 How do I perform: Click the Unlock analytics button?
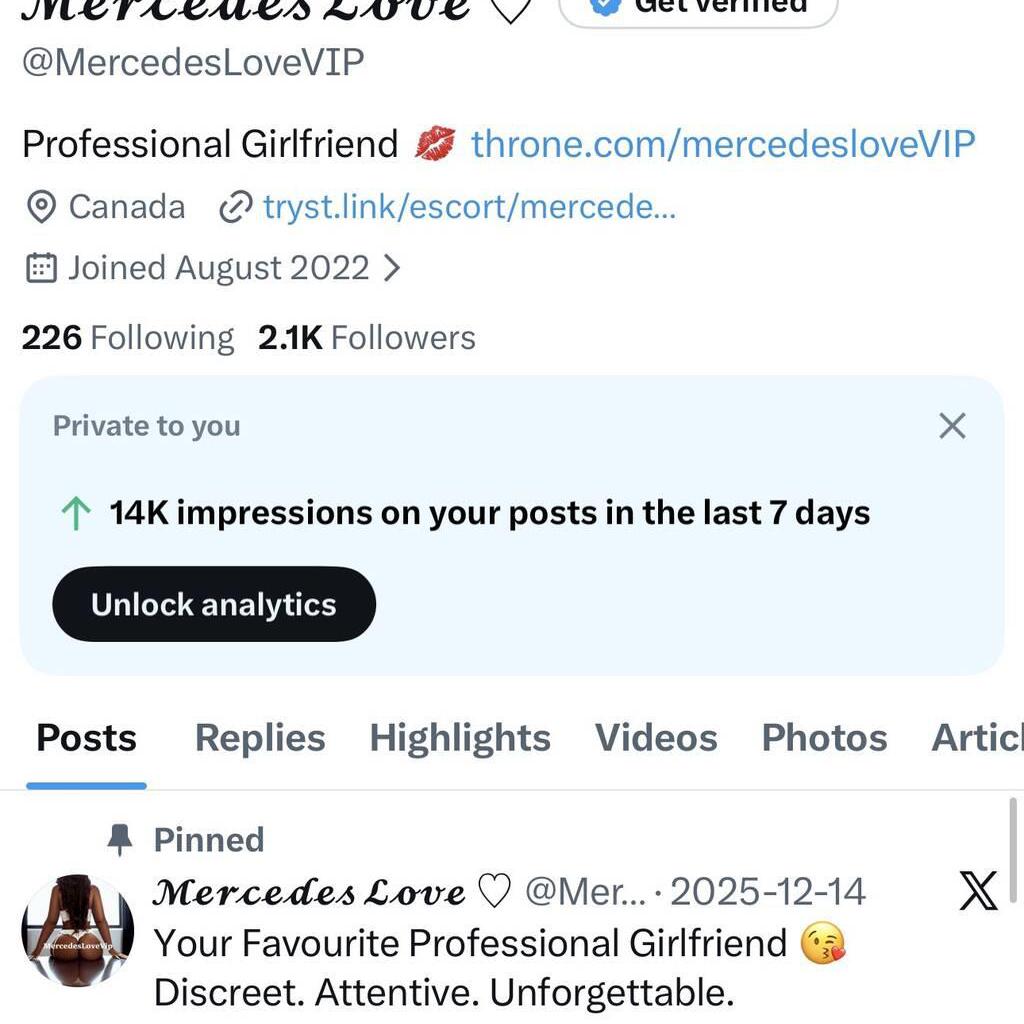click(213, 603)
